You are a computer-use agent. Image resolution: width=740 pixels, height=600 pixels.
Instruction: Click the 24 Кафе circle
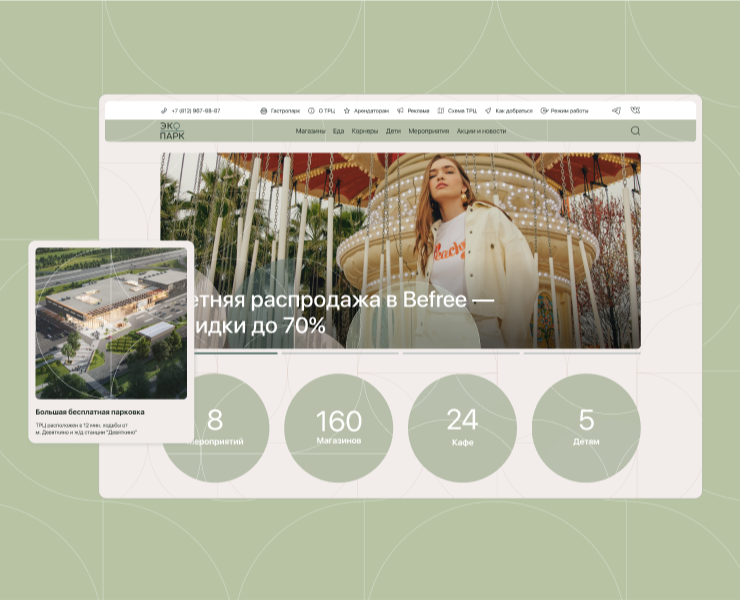click(462, 427)
